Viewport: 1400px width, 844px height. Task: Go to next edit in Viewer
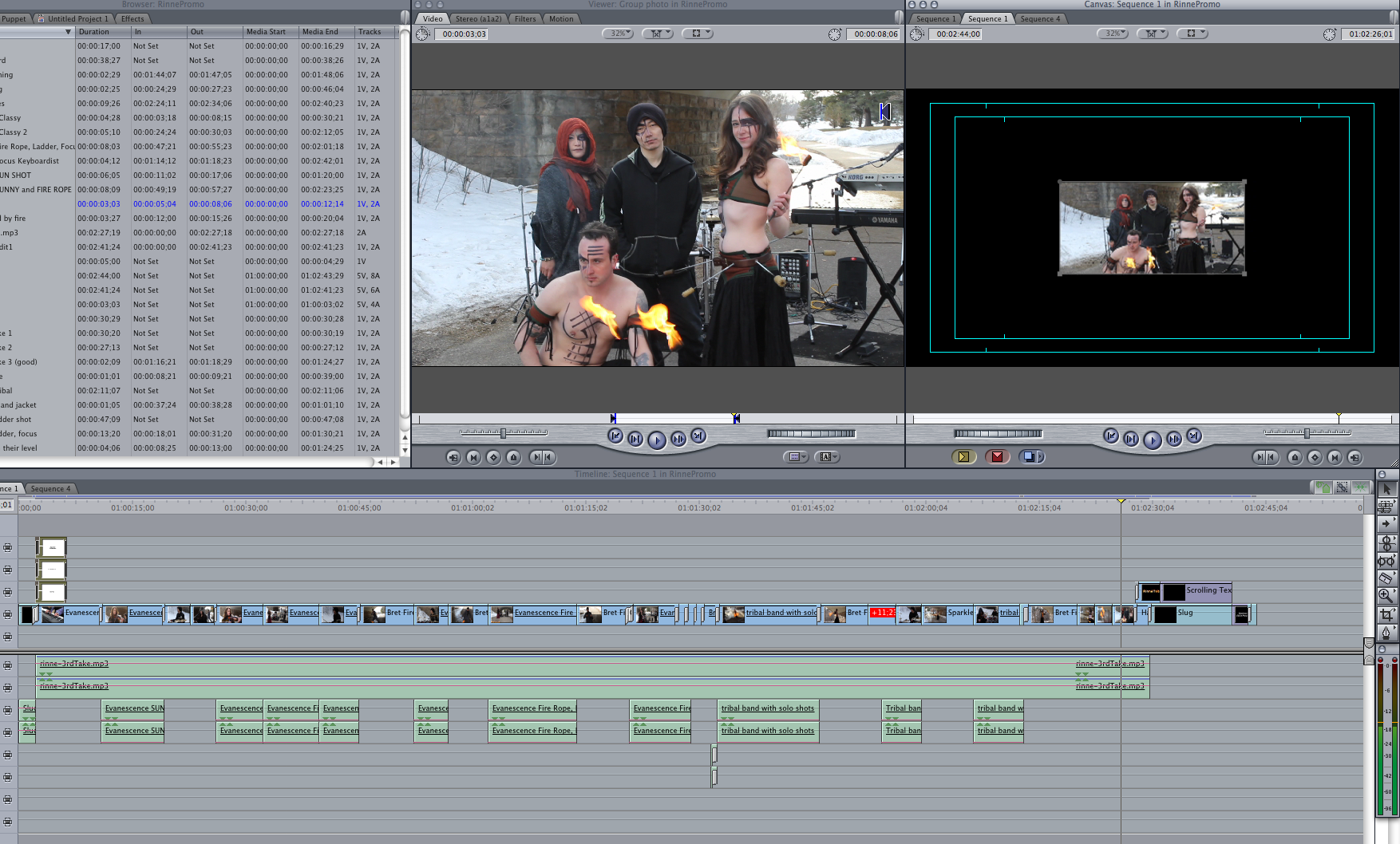point(698,436)
